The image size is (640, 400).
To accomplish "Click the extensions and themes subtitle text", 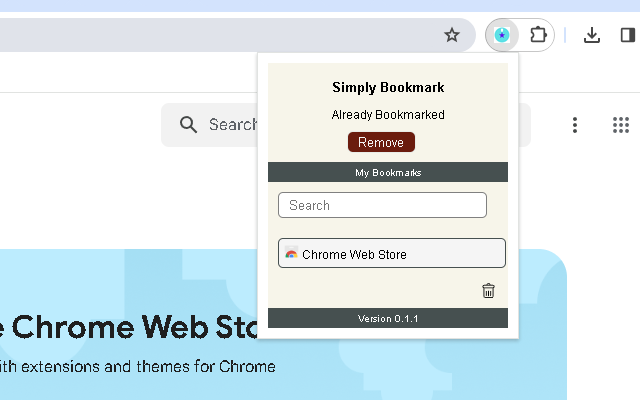I will click(138, 367).
